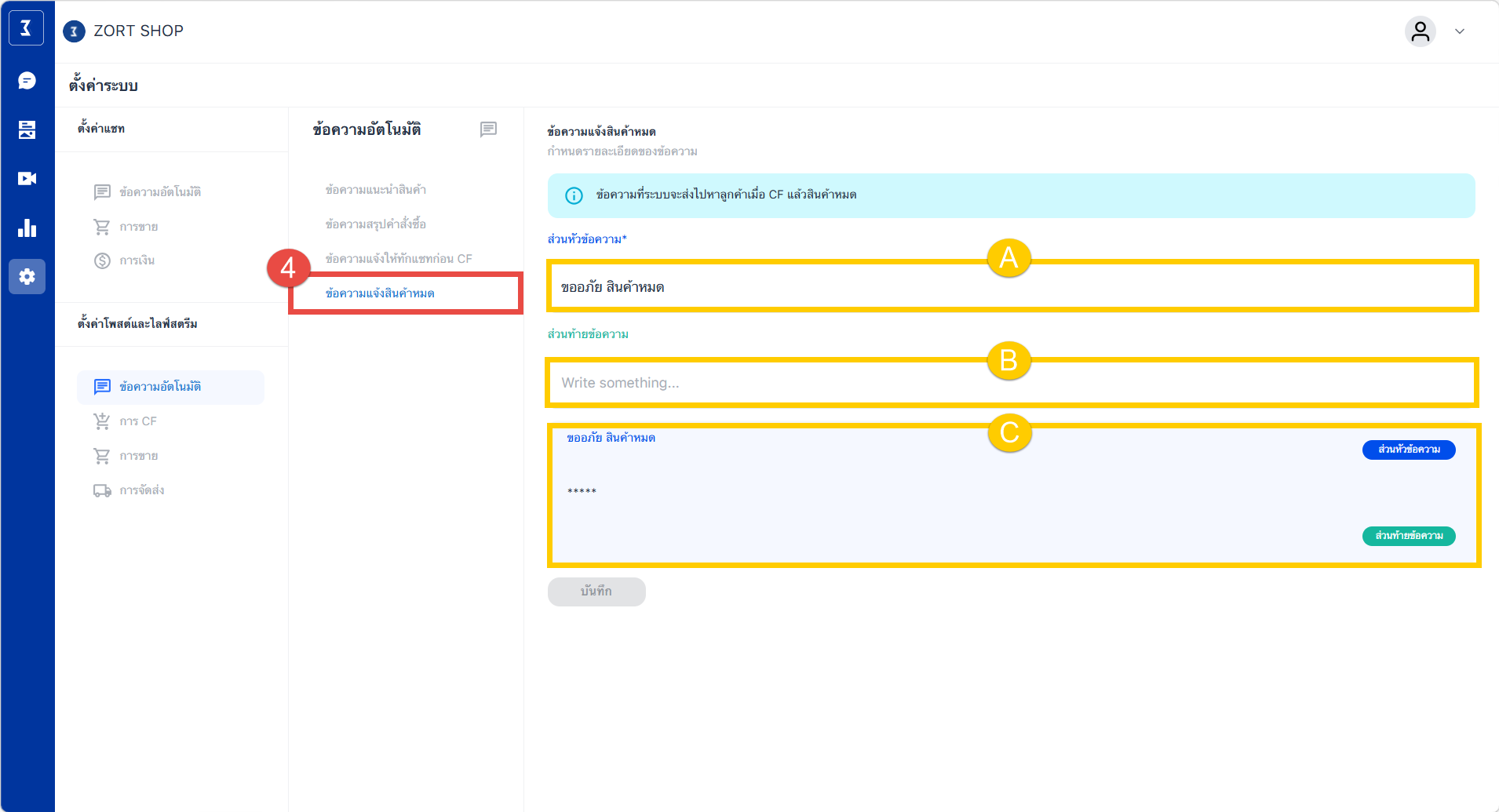Click the Zort logo at top left

point(26,29)
